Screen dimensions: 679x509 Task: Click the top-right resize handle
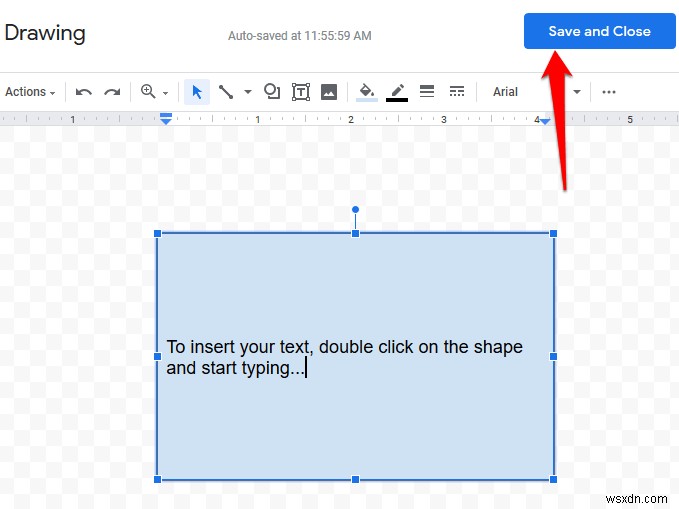click(553, 234)
